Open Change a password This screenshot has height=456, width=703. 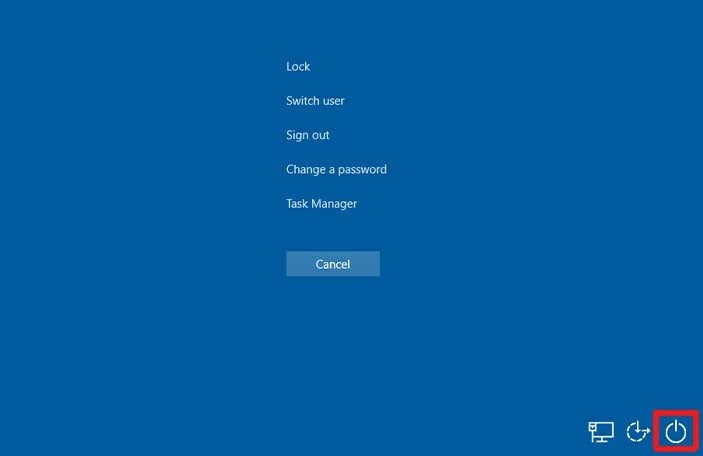click(336, 170)
